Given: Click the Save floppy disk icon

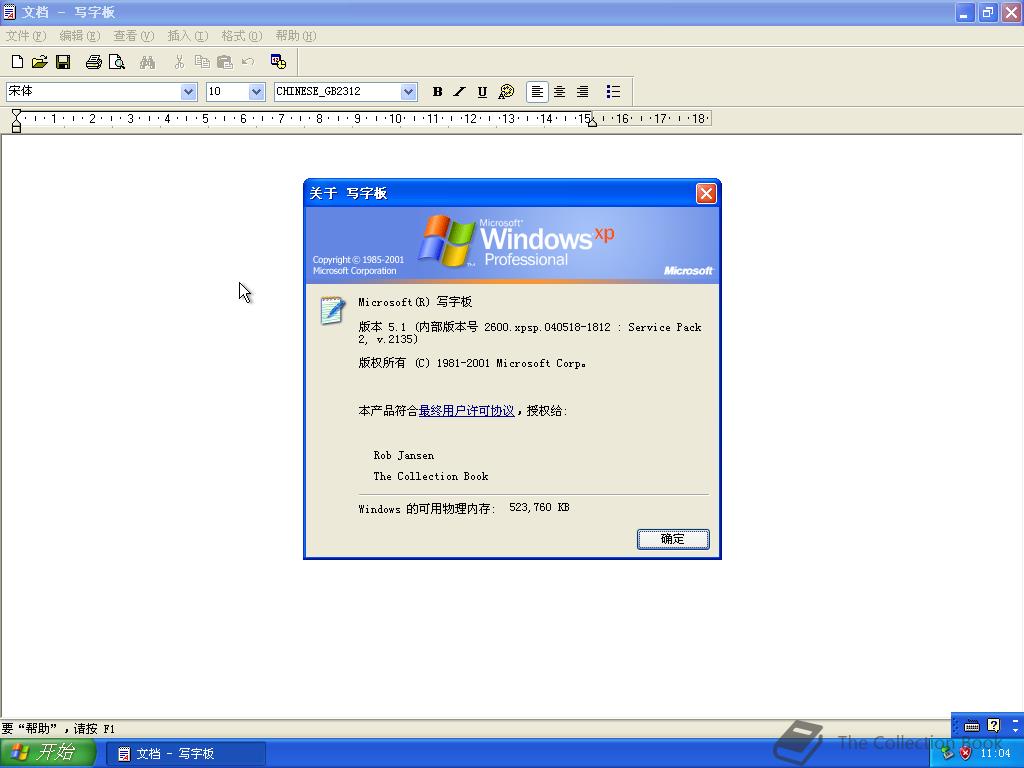Looking at the screenshot, I should (63, 62).
